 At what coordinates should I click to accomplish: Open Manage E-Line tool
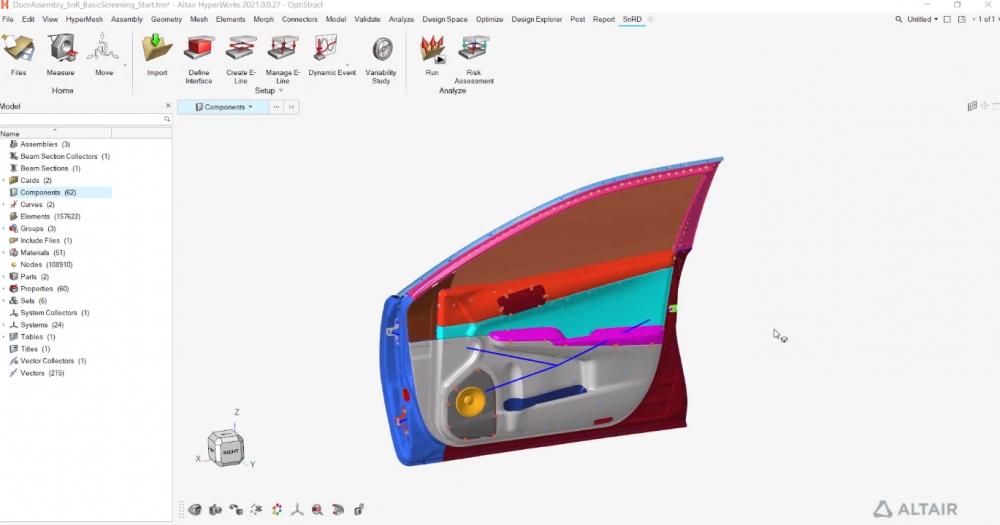(x=283, y=59)
